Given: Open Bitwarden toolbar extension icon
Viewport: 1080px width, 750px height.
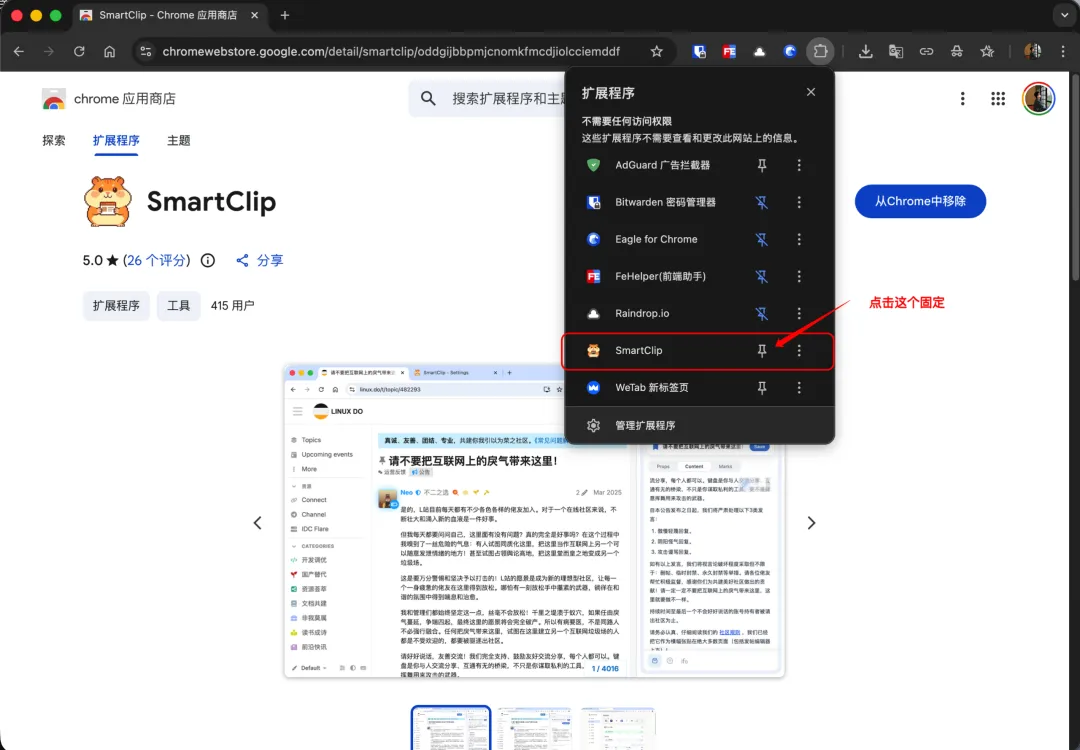Looking at the screenshot, I should 699,51.
